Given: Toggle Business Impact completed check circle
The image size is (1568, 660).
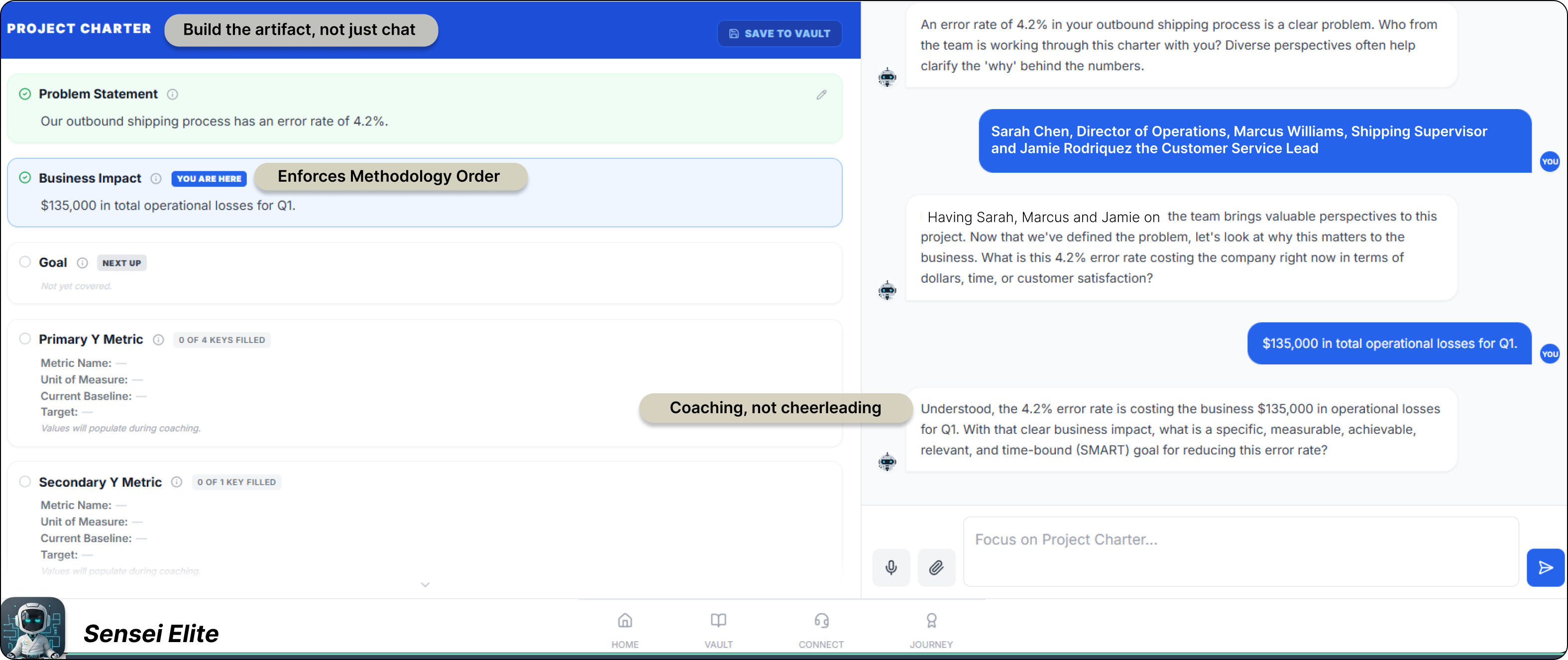Looking at the screenshot, I should point(25,178).
